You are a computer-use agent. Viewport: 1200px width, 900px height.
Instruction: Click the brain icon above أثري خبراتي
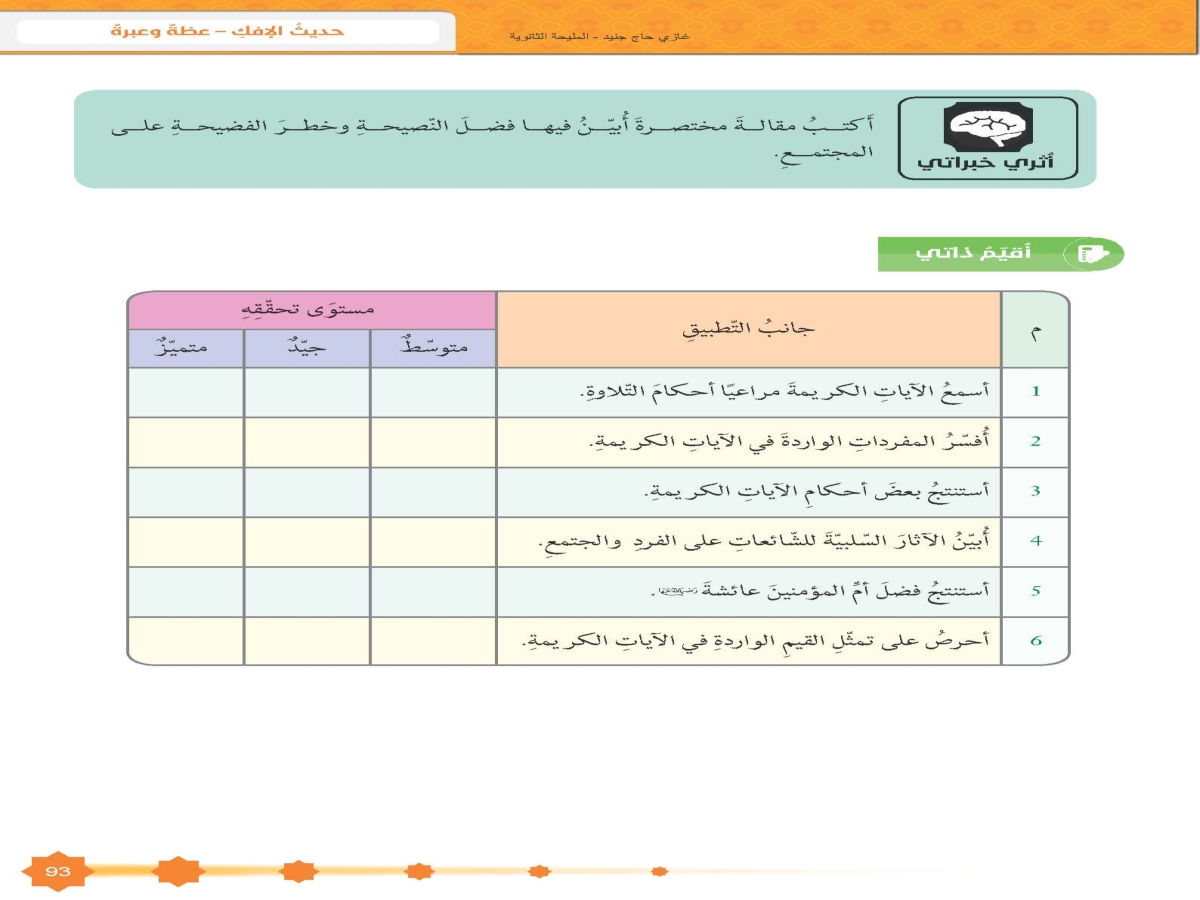(988, 126)
